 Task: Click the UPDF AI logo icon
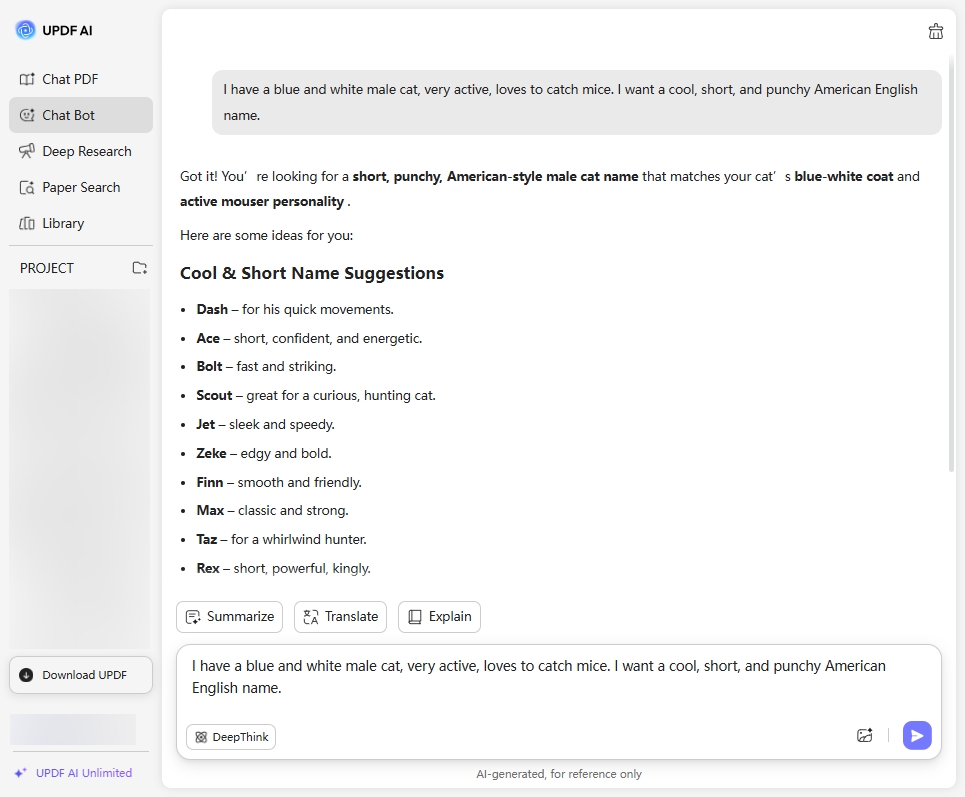pos(25,30)
